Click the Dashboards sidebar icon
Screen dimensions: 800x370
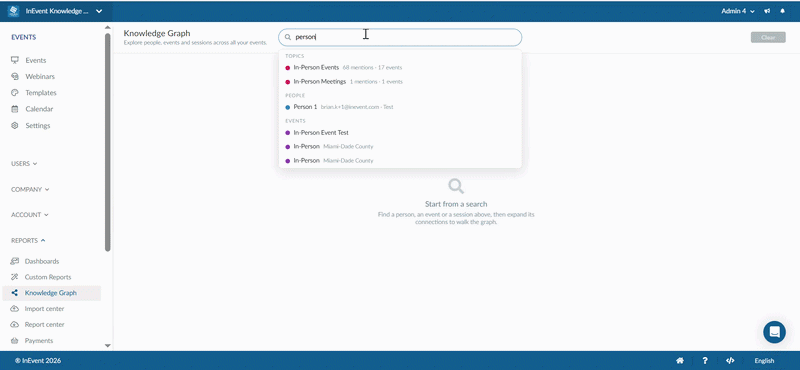point(14,261)
